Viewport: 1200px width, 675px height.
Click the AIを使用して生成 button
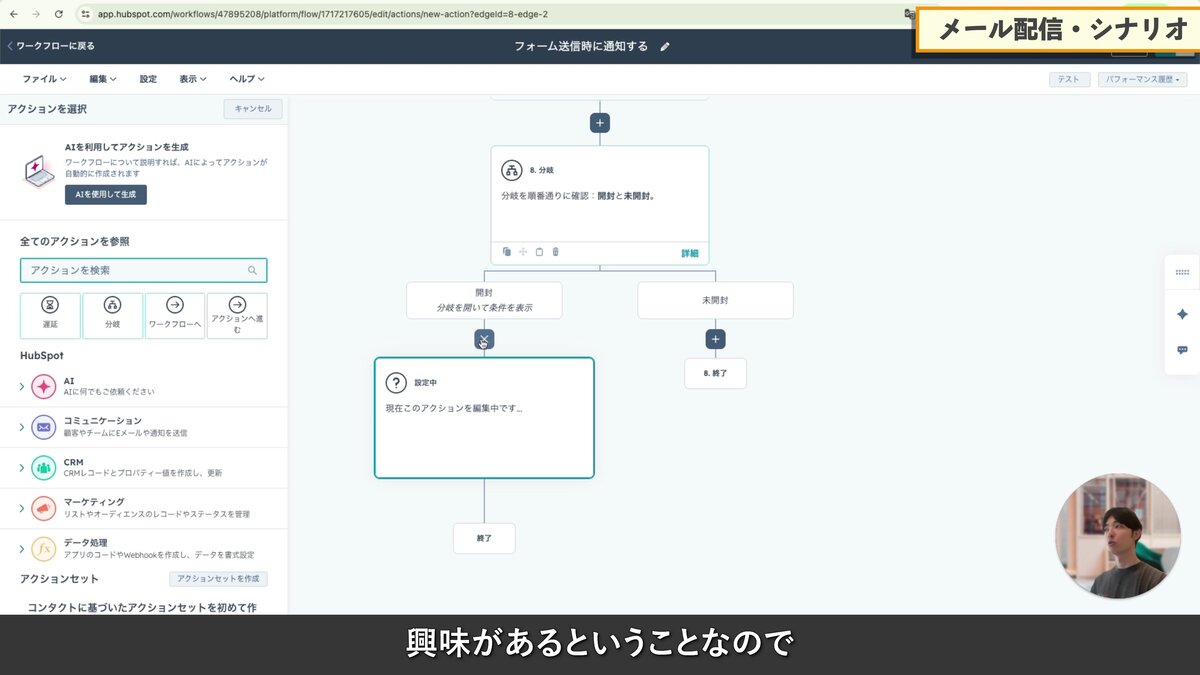pos(105,195)
